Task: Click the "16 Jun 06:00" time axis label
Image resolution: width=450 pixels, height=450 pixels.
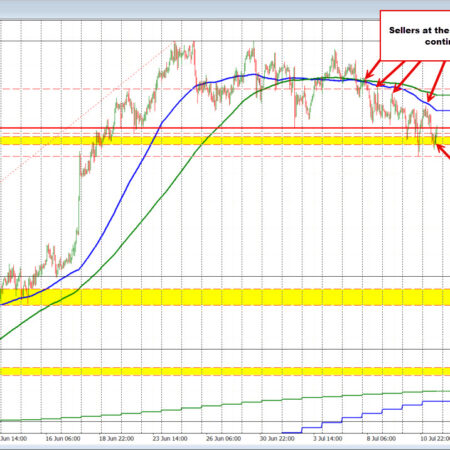Action: (63, 438)
